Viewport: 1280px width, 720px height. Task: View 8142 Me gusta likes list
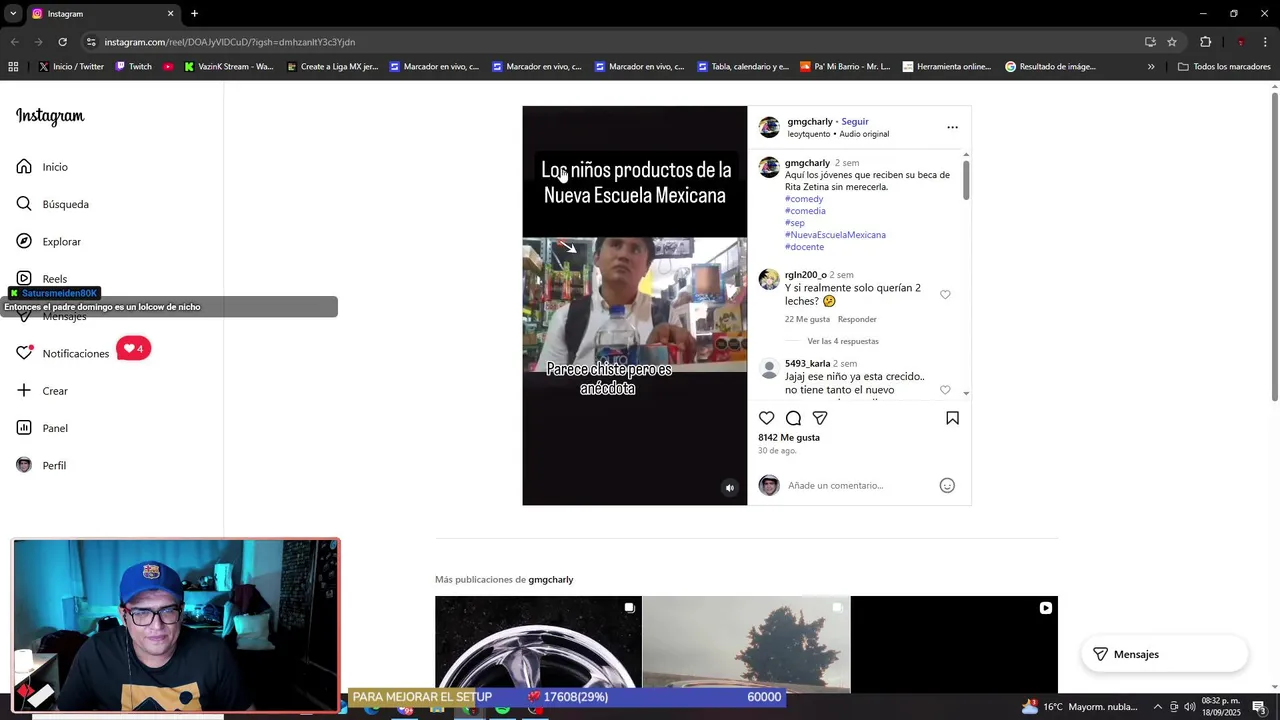point(789,438)
